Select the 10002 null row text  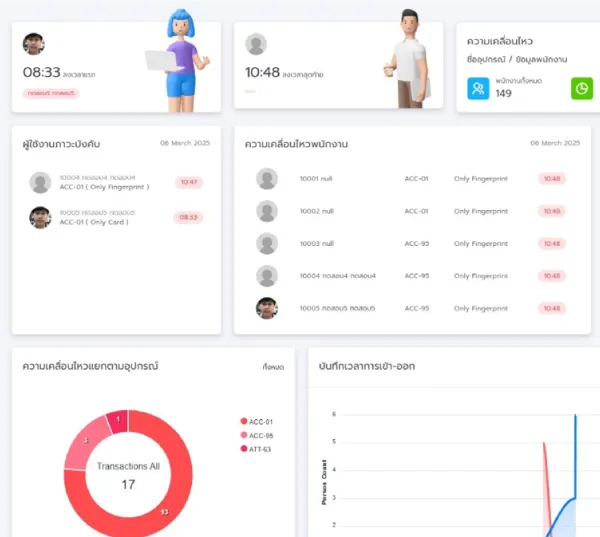tap(316, 211)
